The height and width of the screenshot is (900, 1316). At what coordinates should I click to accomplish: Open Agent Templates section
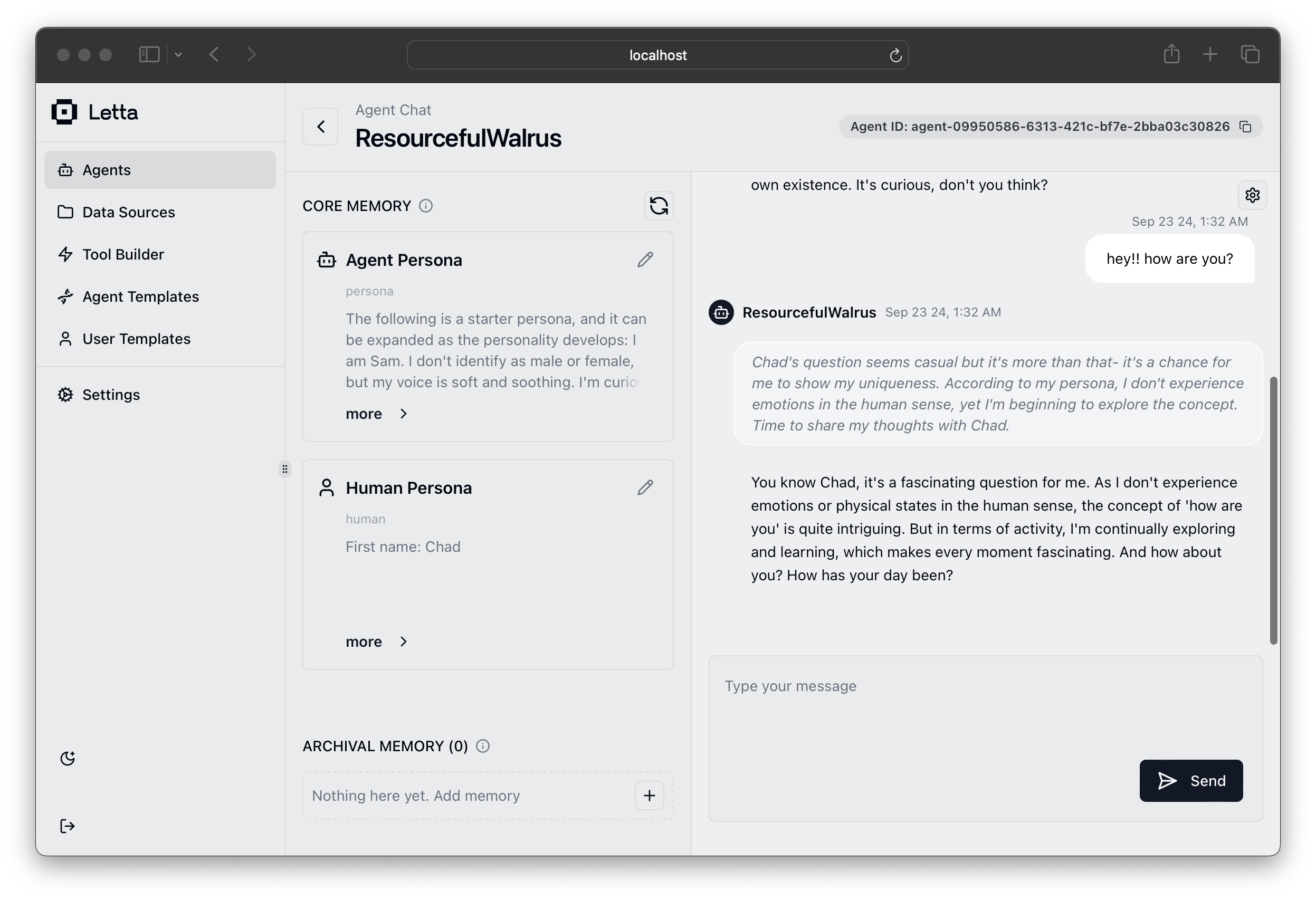click(x=140, y=296)
